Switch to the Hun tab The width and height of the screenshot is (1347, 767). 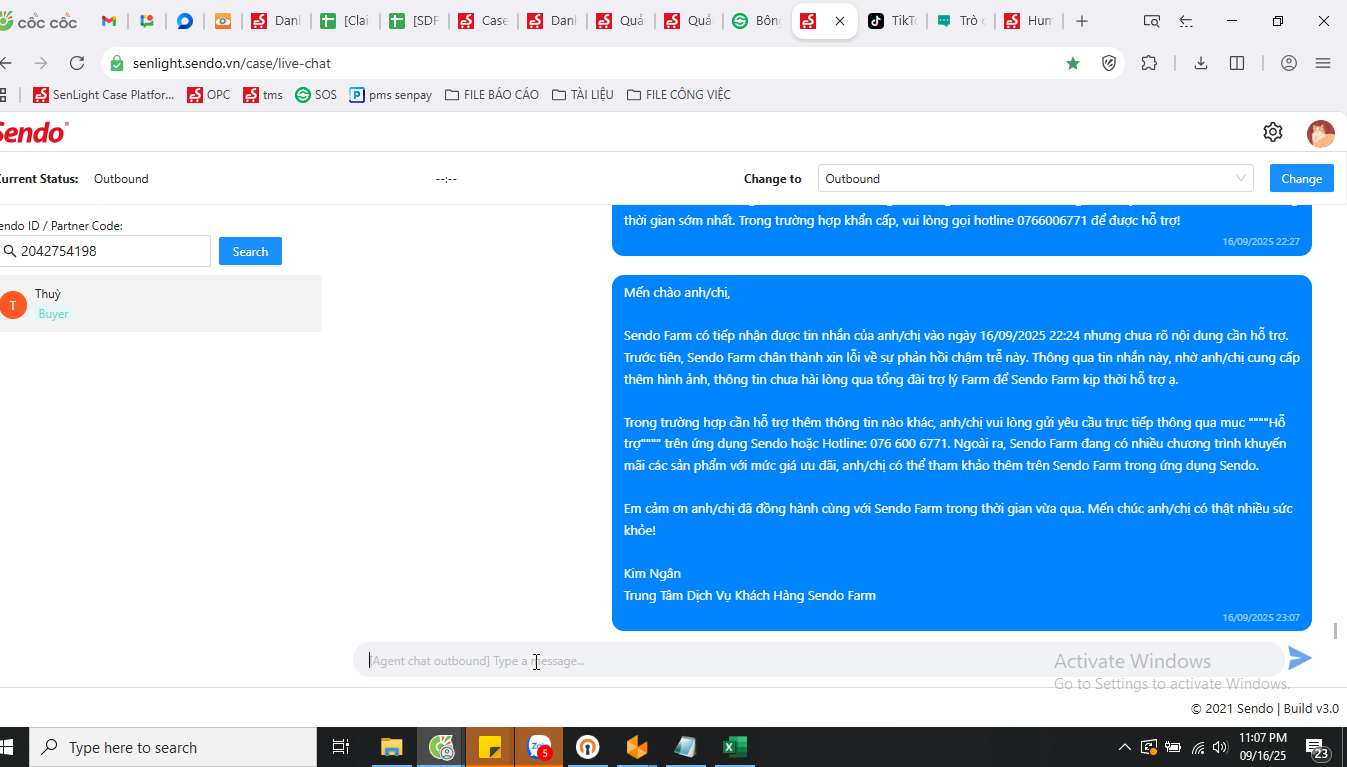point(1029,21)
